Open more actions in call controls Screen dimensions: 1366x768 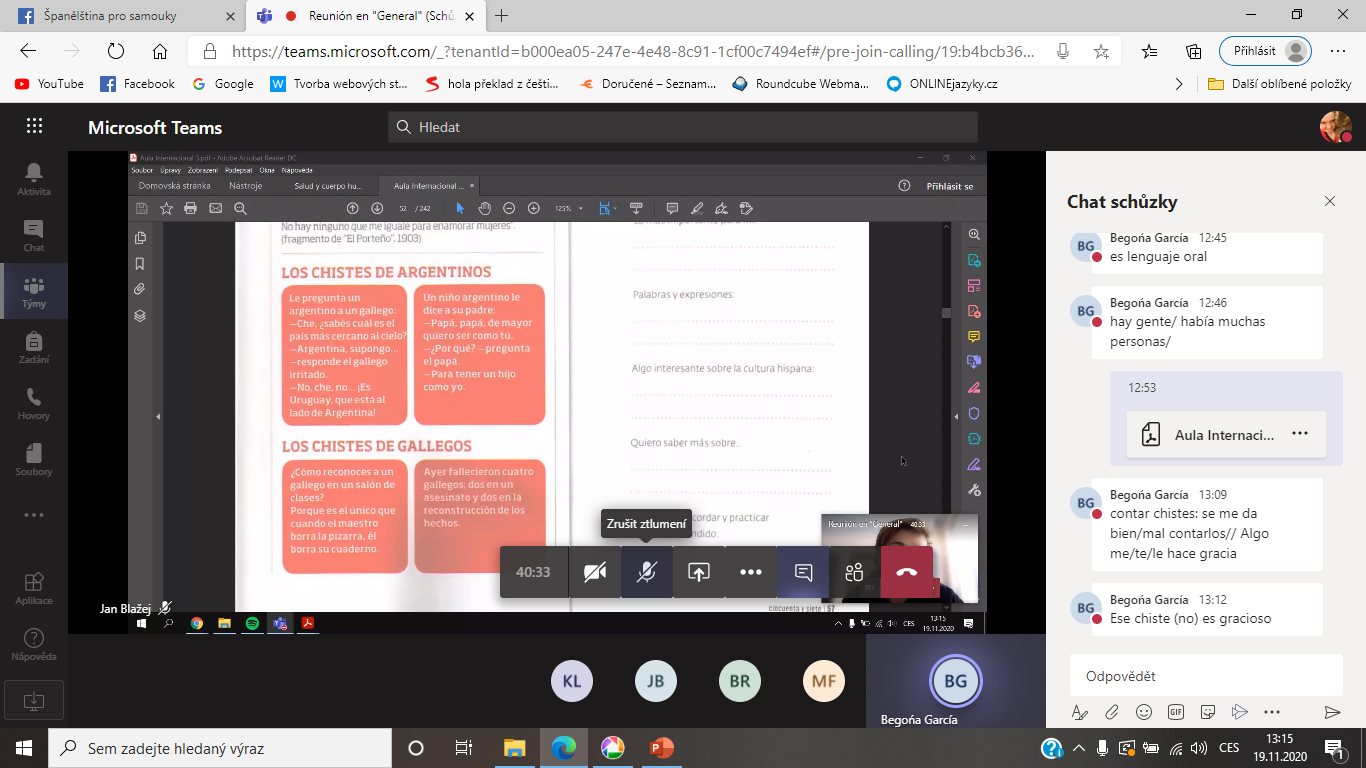point(751,572)
